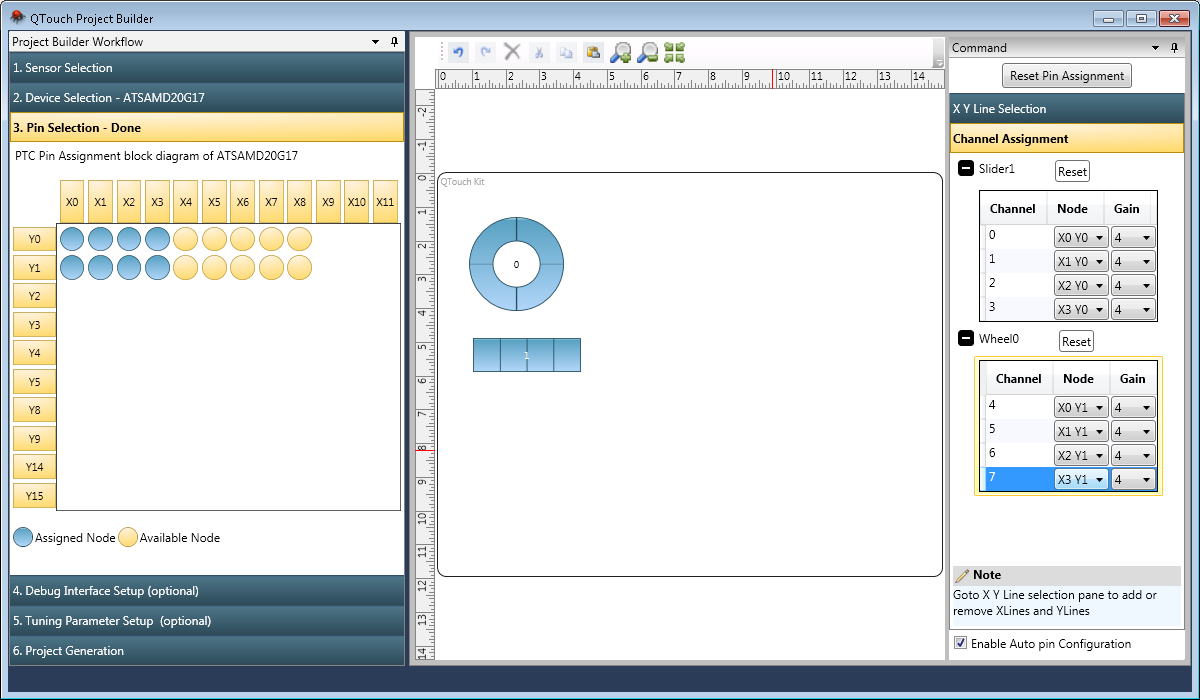Open step 5 Tuning Parameter Setup
The image size is (1200, 700).
206,621
